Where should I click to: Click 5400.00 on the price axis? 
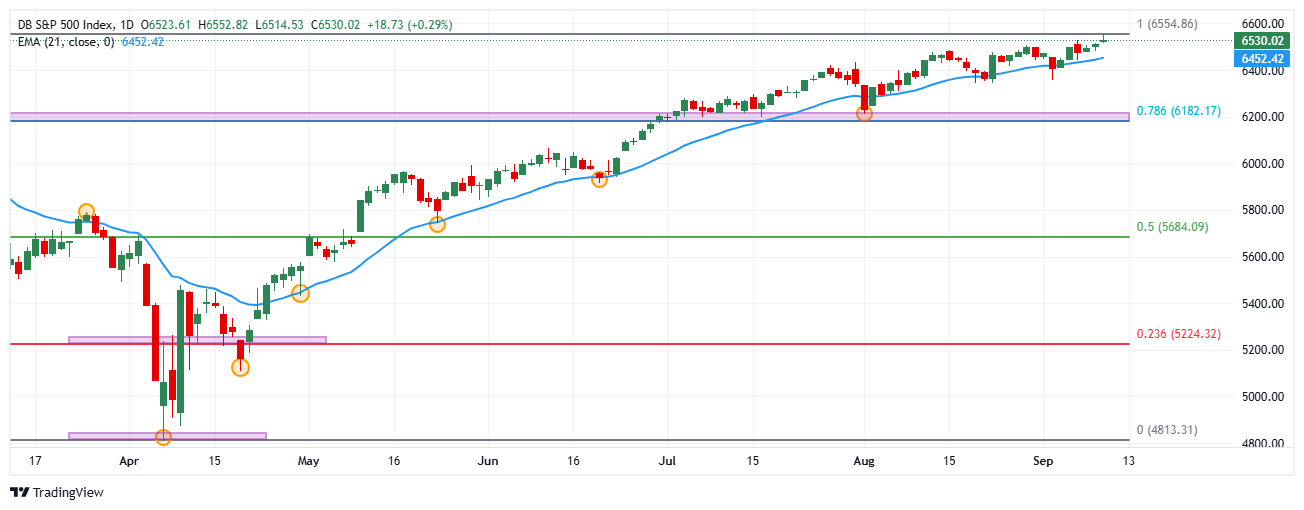click(x=1262, y=304)
